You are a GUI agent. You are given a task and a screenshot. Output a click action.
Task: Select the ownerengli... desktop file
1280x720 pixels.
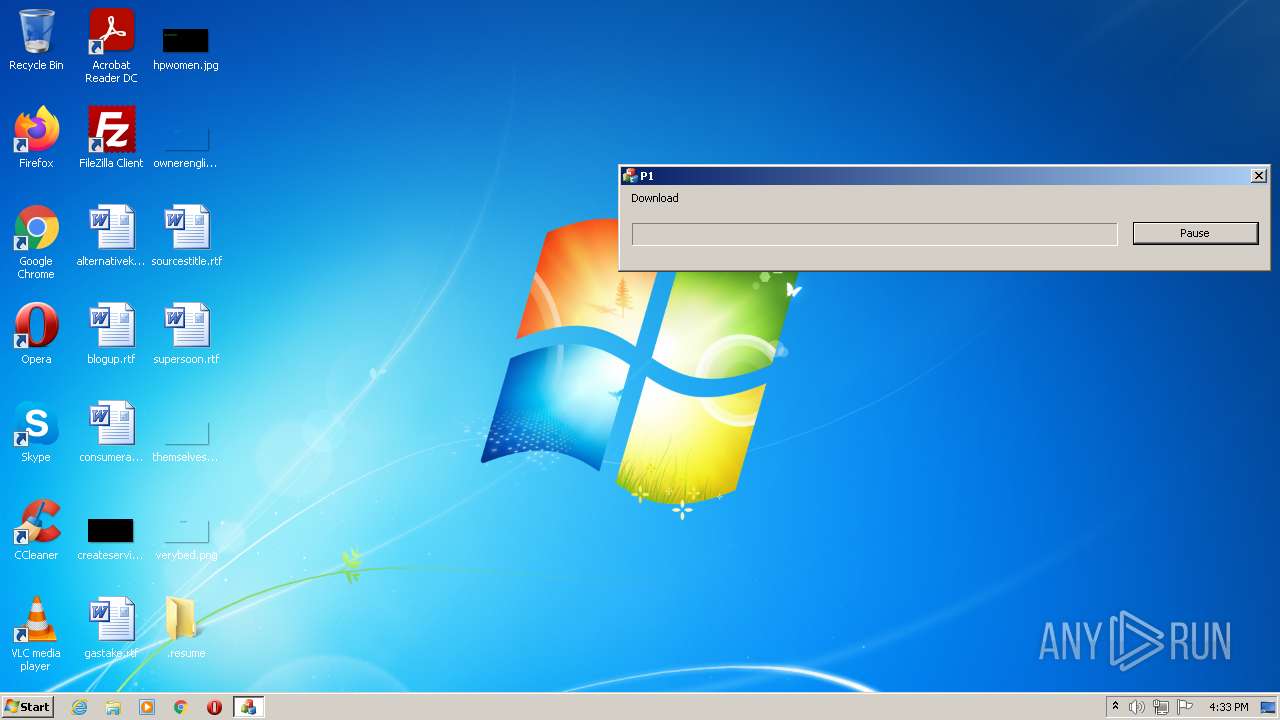pyautogui.click(x=186, y=146)
